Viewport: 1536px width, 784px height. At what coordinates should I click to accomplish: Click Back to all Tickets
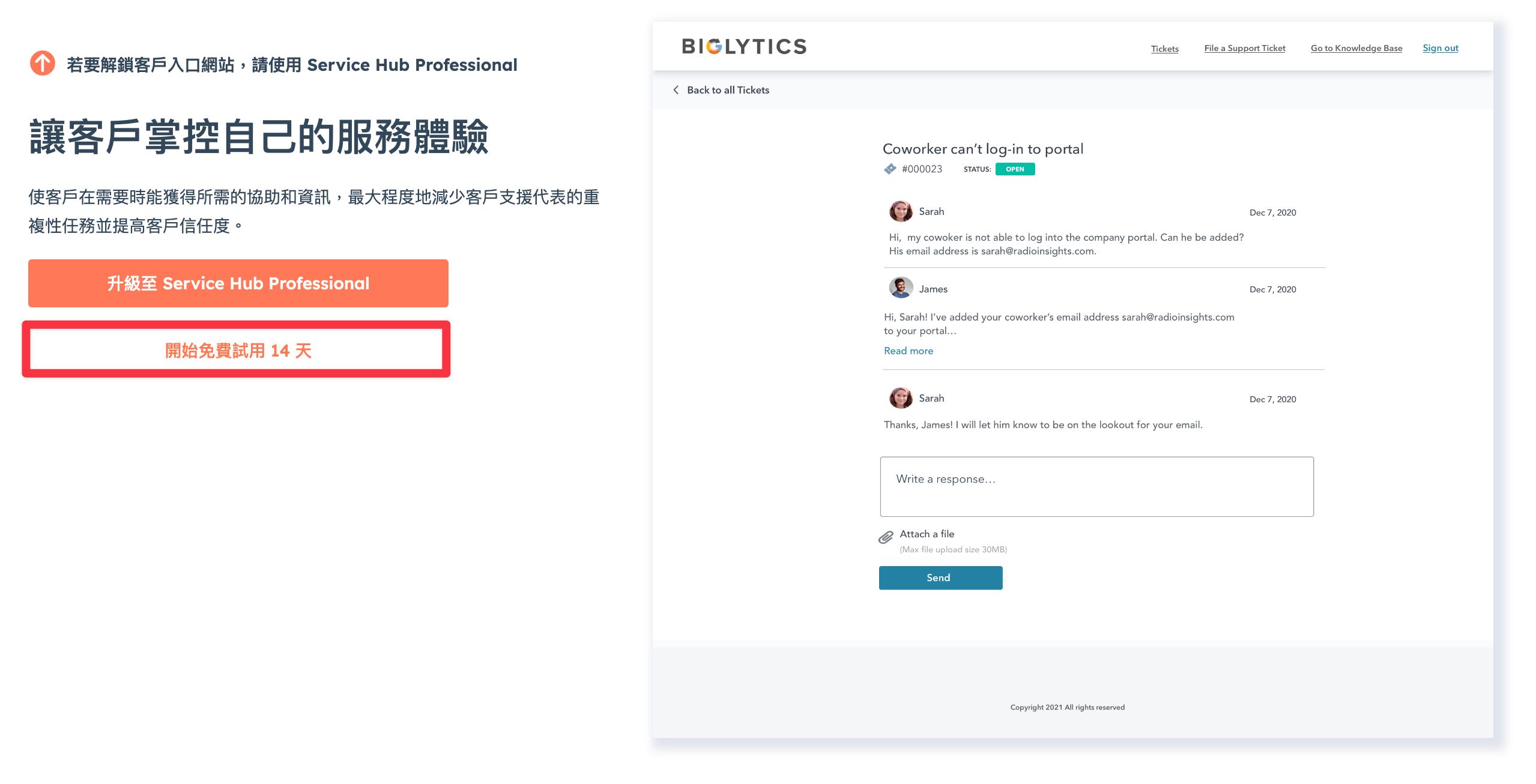click(728, 90)
